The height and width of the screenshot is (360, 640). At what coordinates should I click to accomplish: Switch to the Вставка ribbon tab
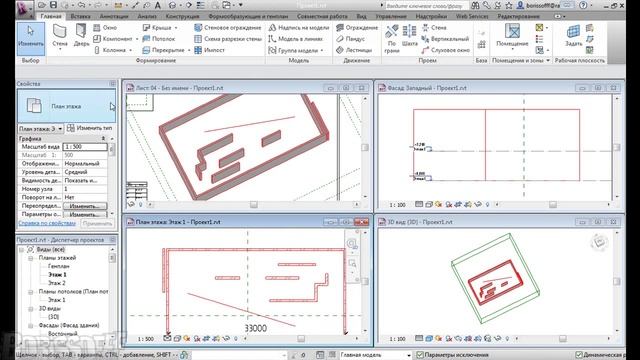[x=80, y=16]
